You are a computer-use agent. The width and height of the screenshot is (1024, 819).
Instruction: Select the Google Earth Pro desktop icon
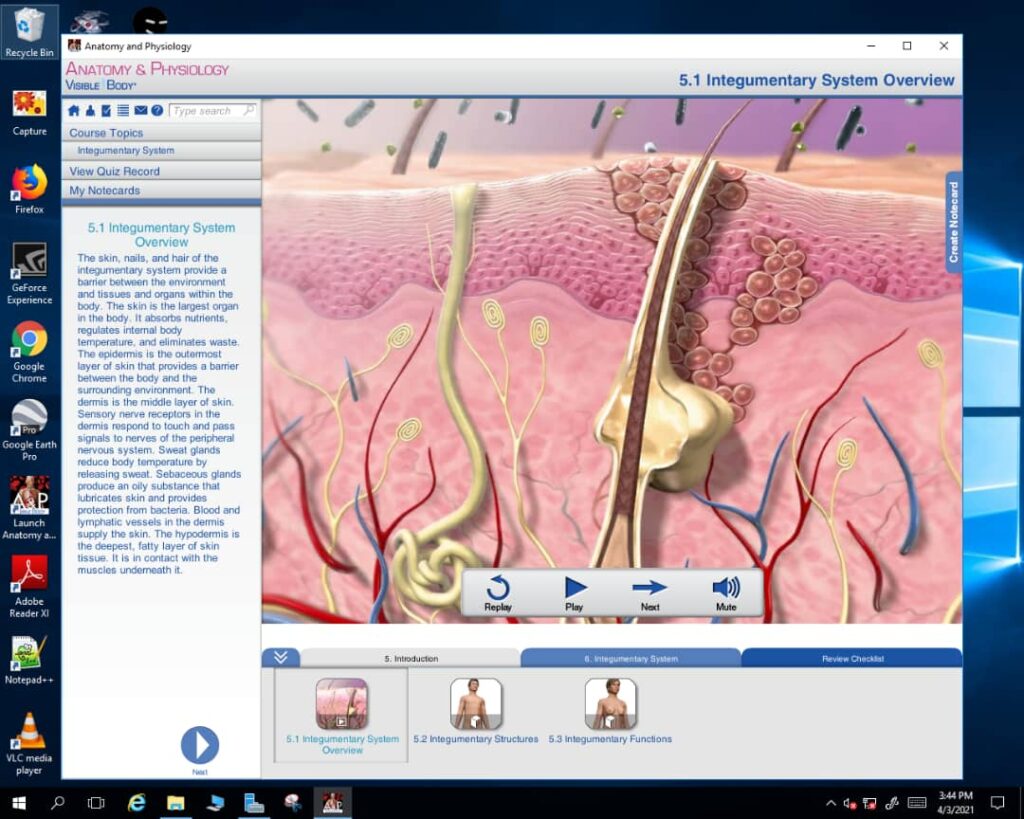(x=29, y=430)
